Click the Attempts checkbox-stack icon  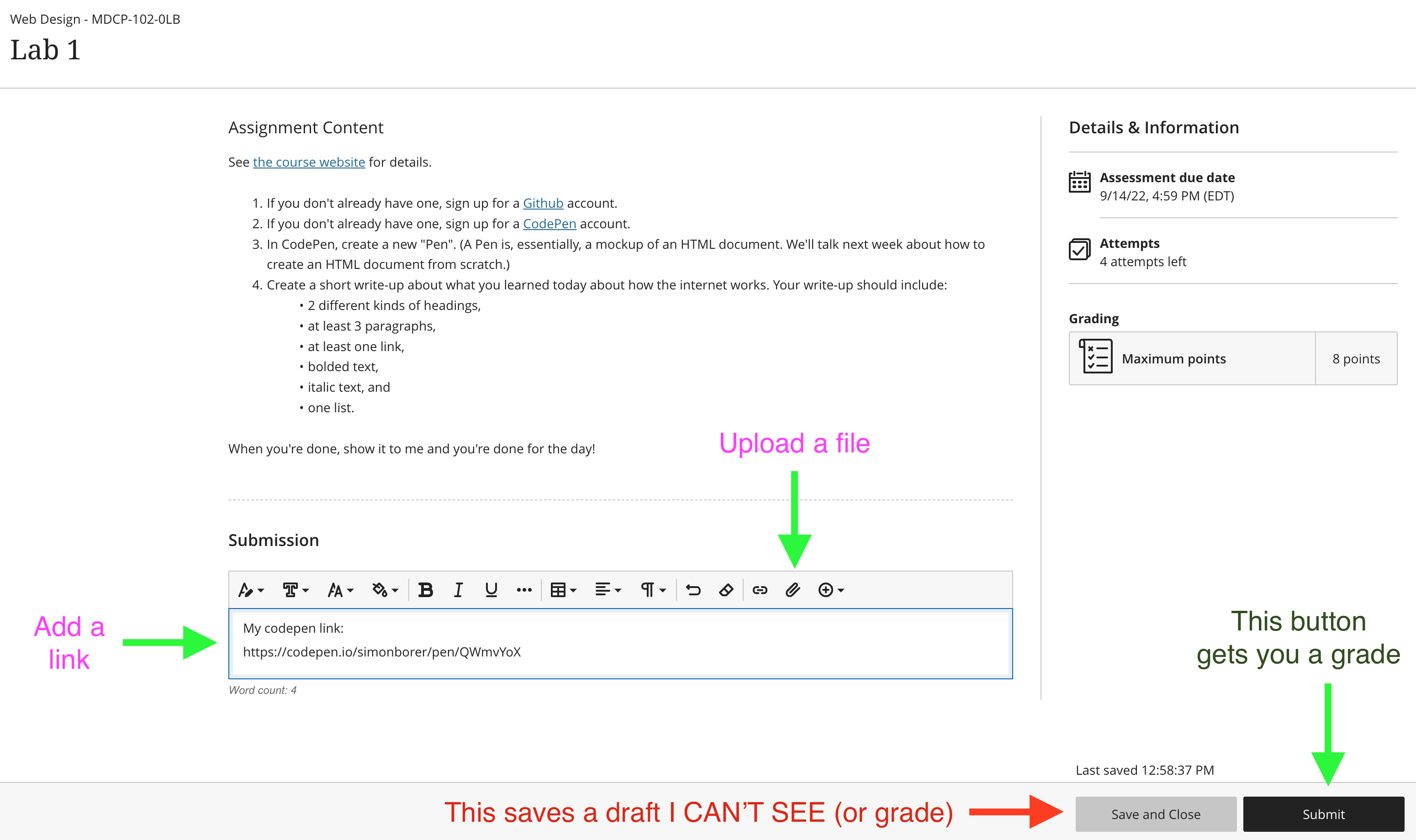pos(1079,249)
